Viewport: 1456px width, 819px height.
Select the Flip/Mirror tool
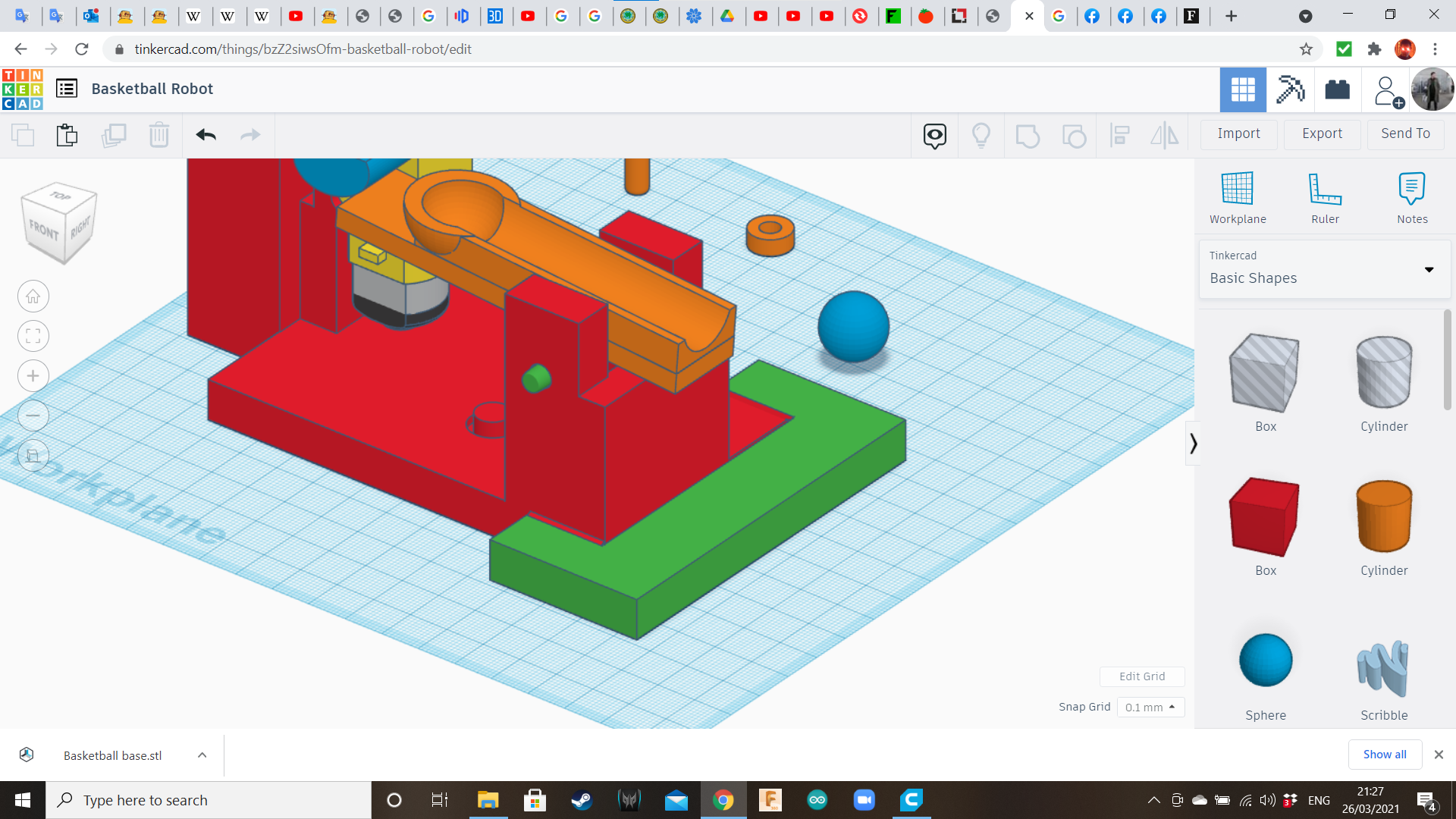(1165, 136)
